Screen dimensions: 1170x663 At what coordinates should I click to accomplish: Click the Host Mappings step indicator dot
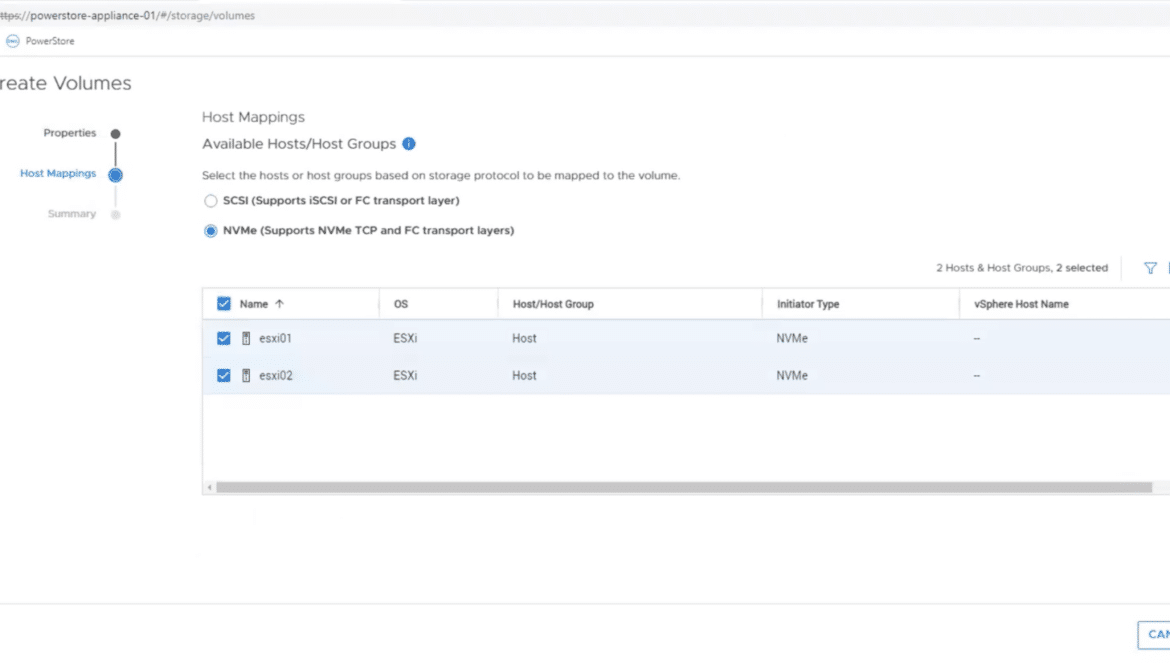pos(116,175)
